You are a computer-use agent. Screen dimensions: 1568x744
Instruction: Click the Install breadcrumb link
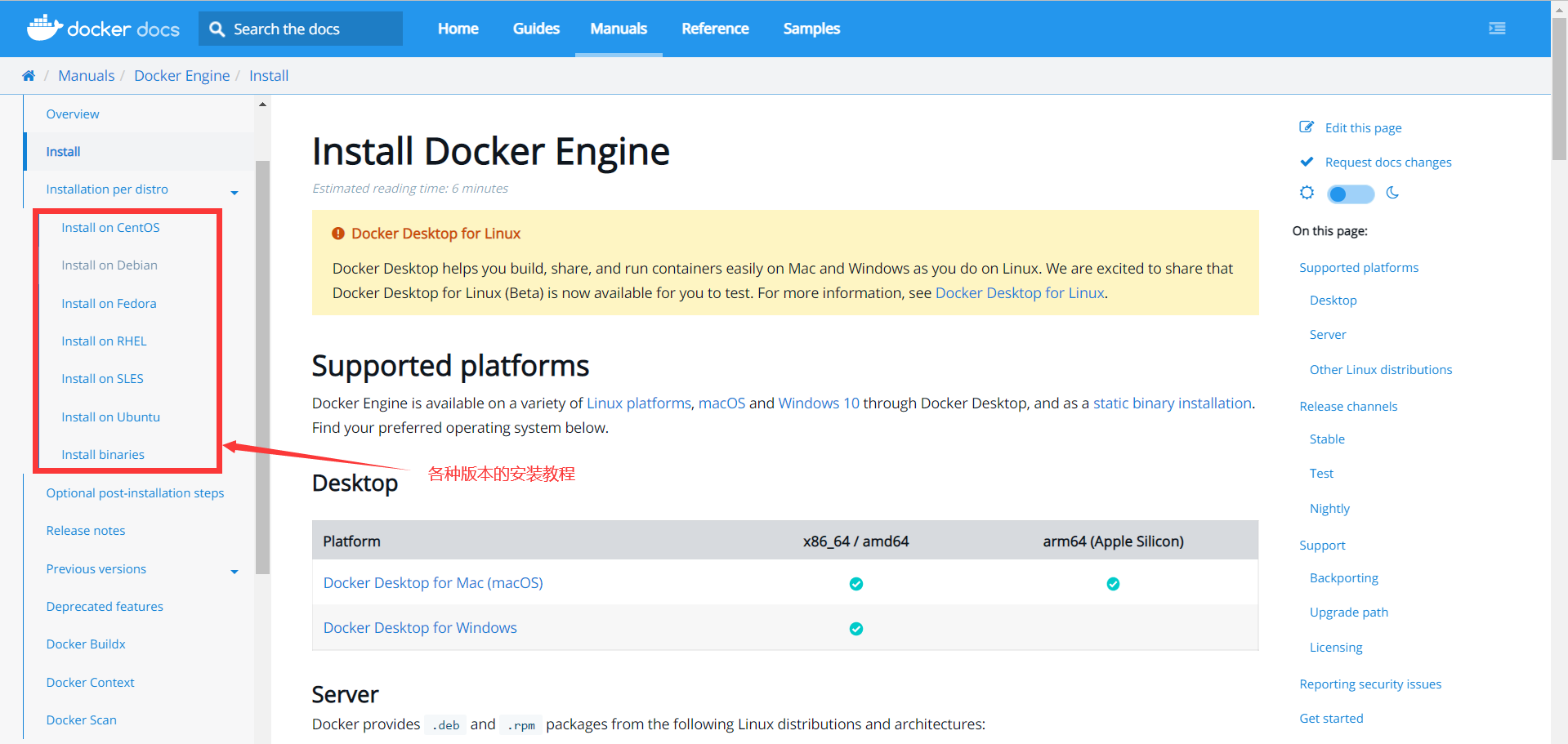click(x=269, y=76)
